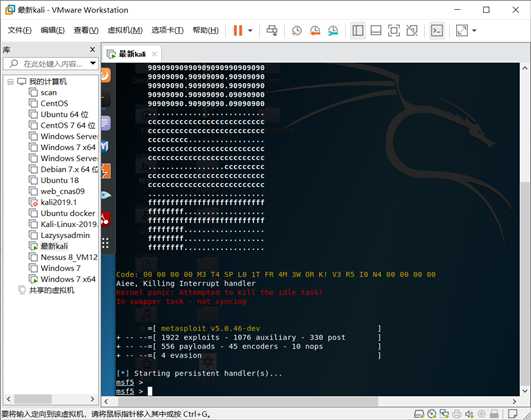Click the sound card status bar icon
Image resolution: width=531 pixels, height=420 pixels.
(x=469, y=414)
